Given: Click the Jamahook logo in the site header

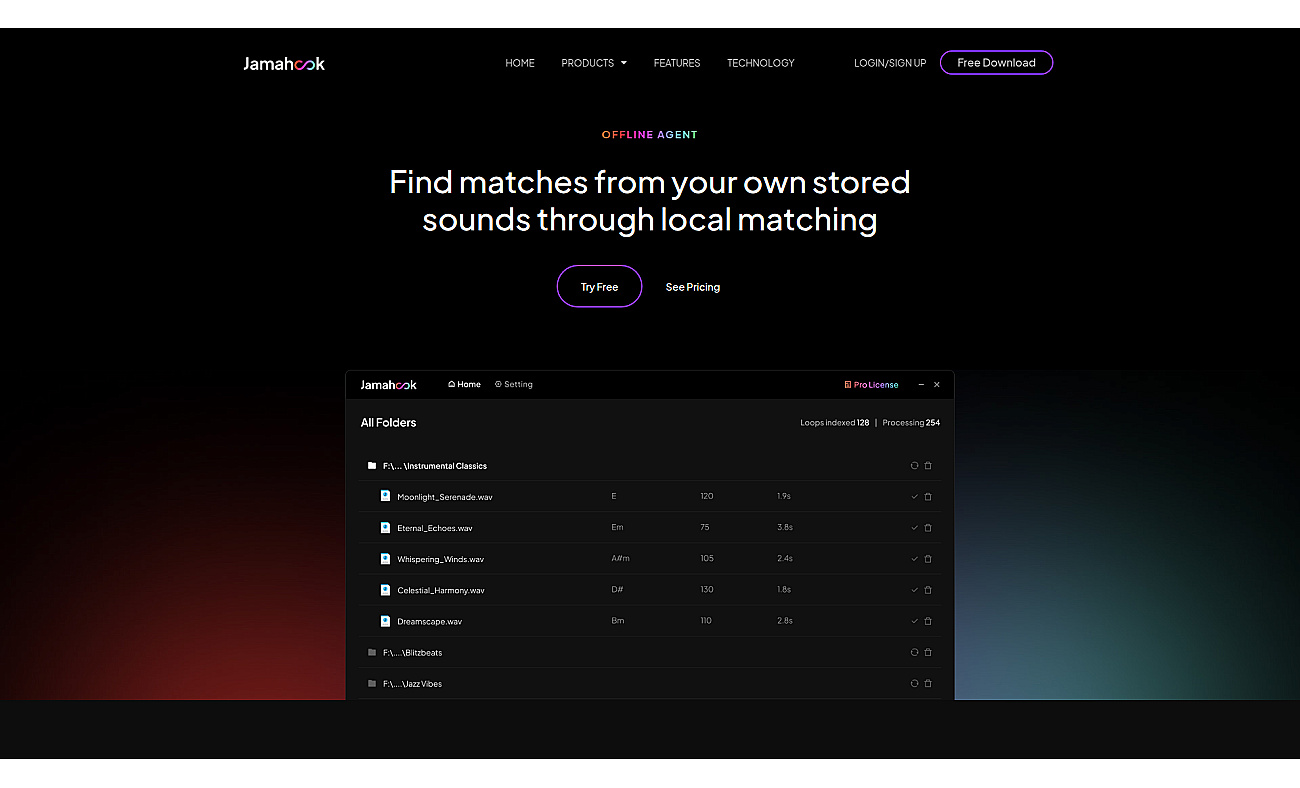Looking at the screenshot, I should [x=284, y=63].
